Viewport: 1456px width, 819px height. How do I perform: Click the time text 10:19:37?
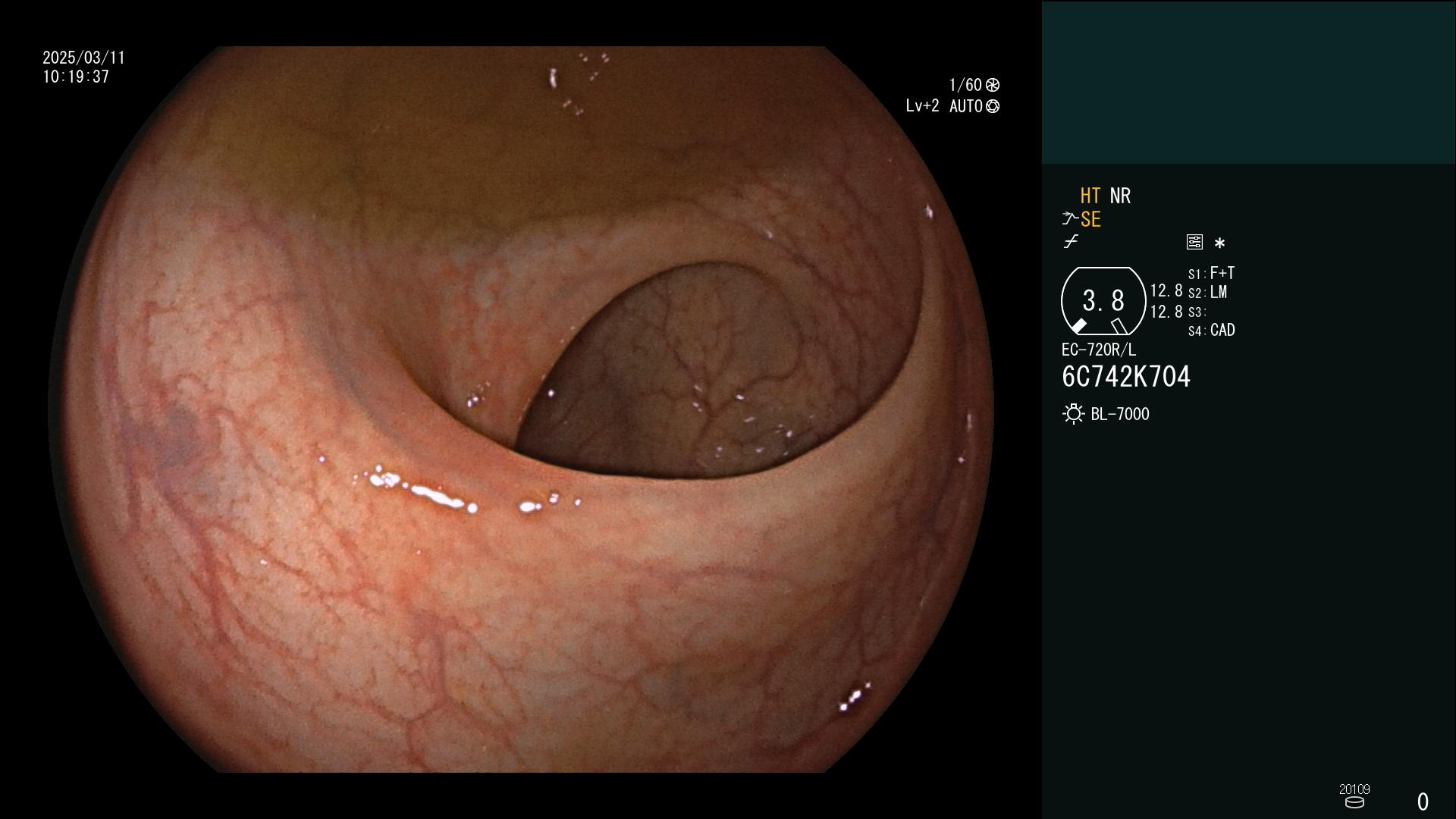click(x=76, y=77)
